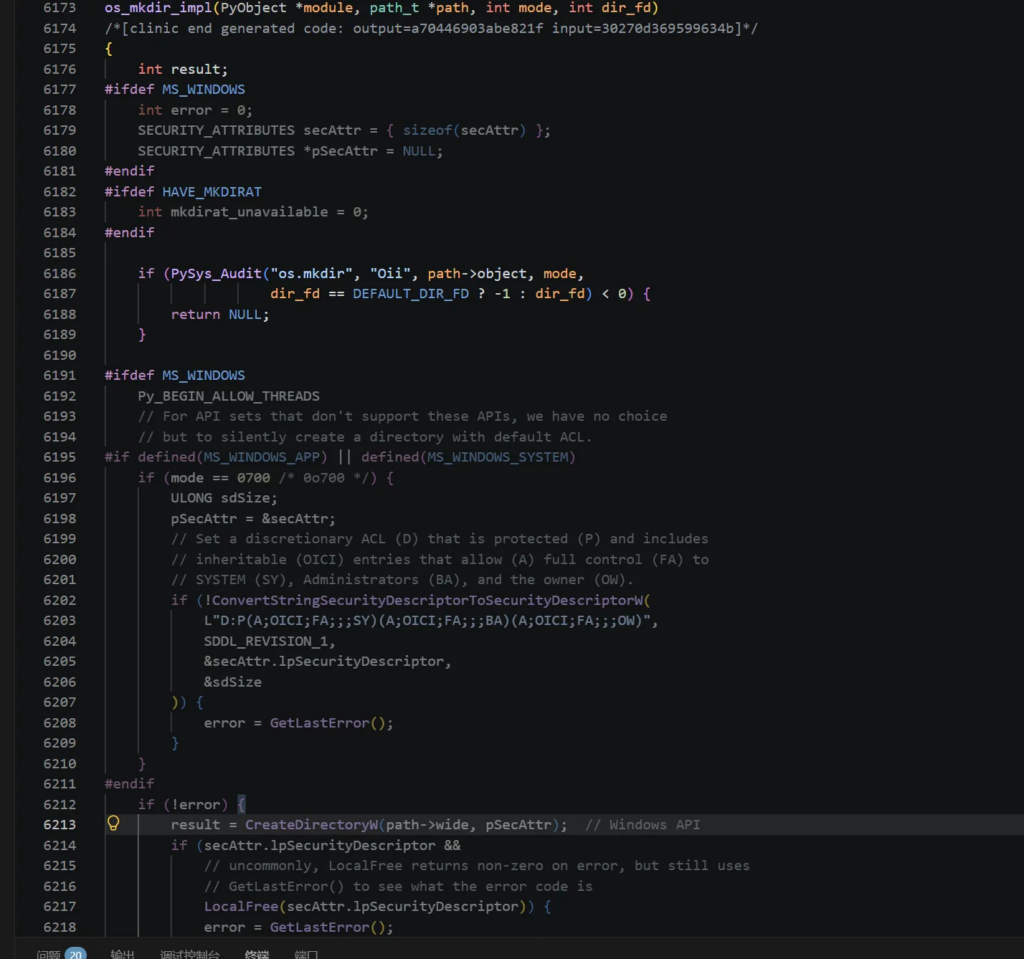1024x959 pixels.
Task: Click 'mode == 0700' condition
Action: (220, 478)
